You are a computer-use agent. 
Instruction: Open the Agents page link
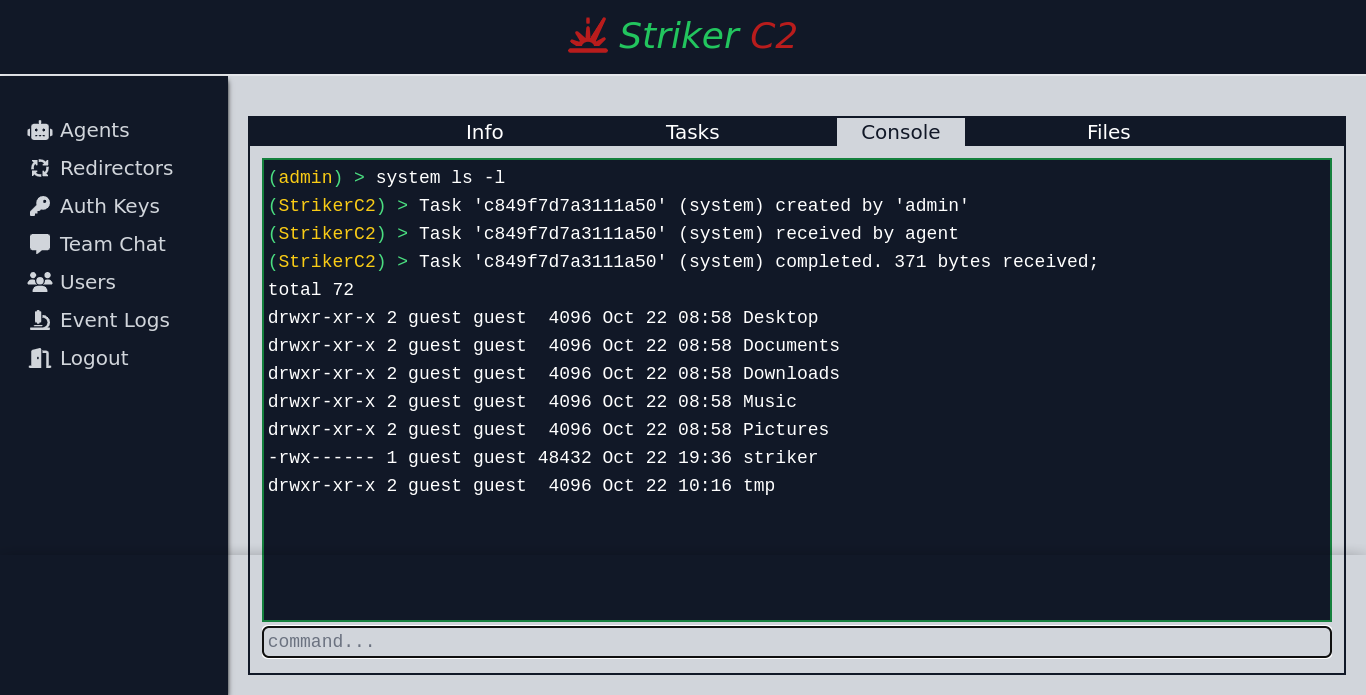pos(94,130)
